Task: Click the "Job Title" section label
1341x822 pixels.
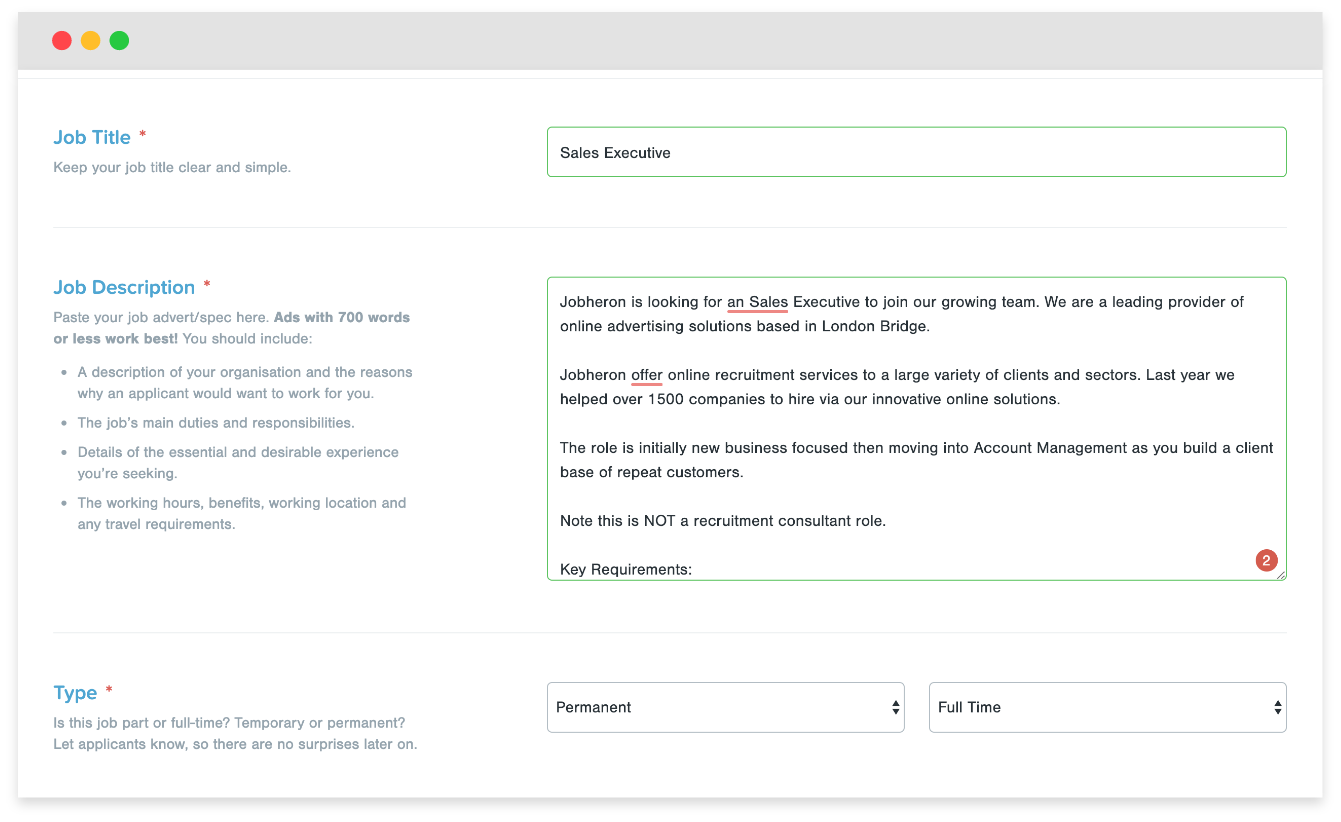Action: 92,137
